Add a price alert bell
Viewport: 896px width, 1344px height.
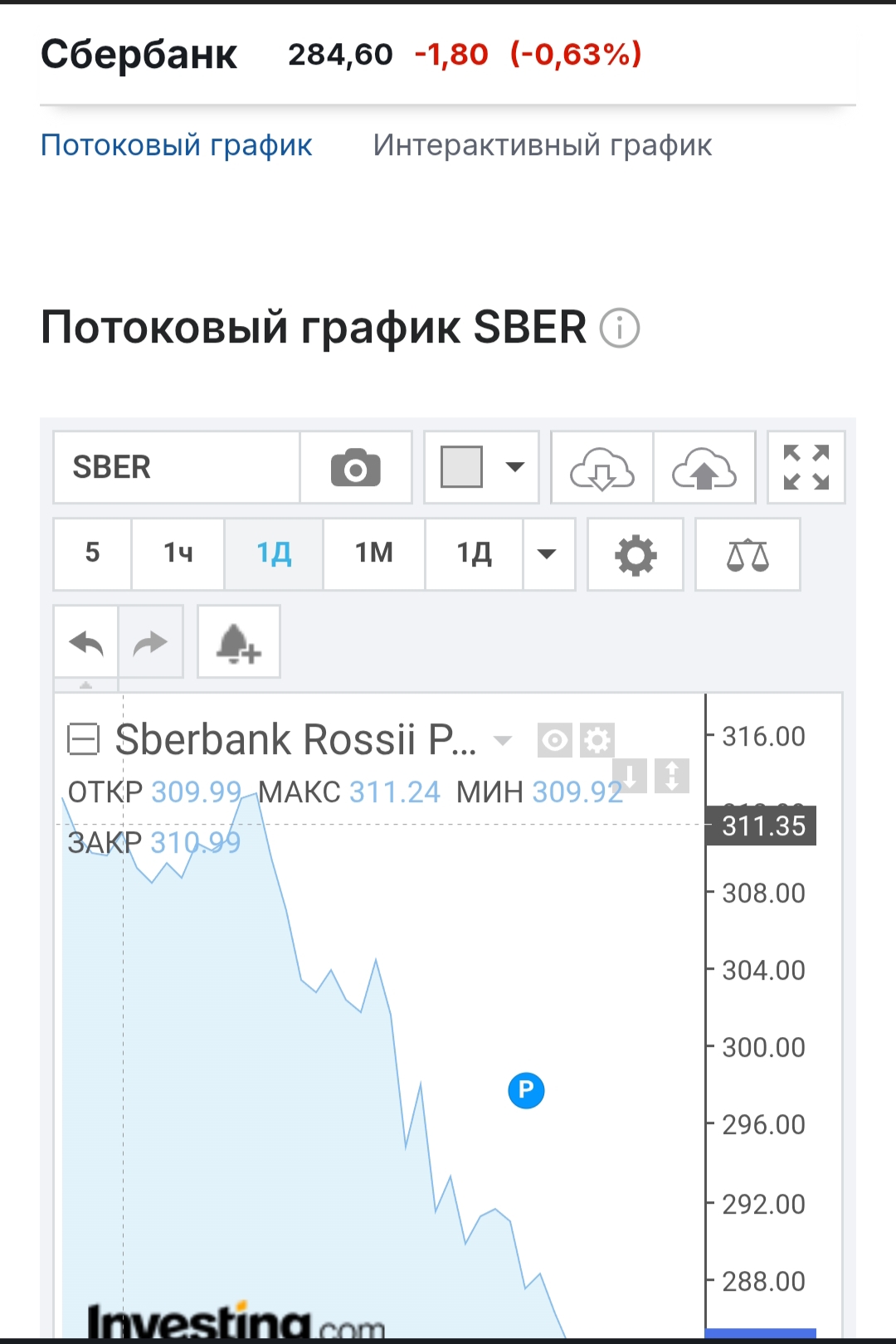[x=238, y=642]
